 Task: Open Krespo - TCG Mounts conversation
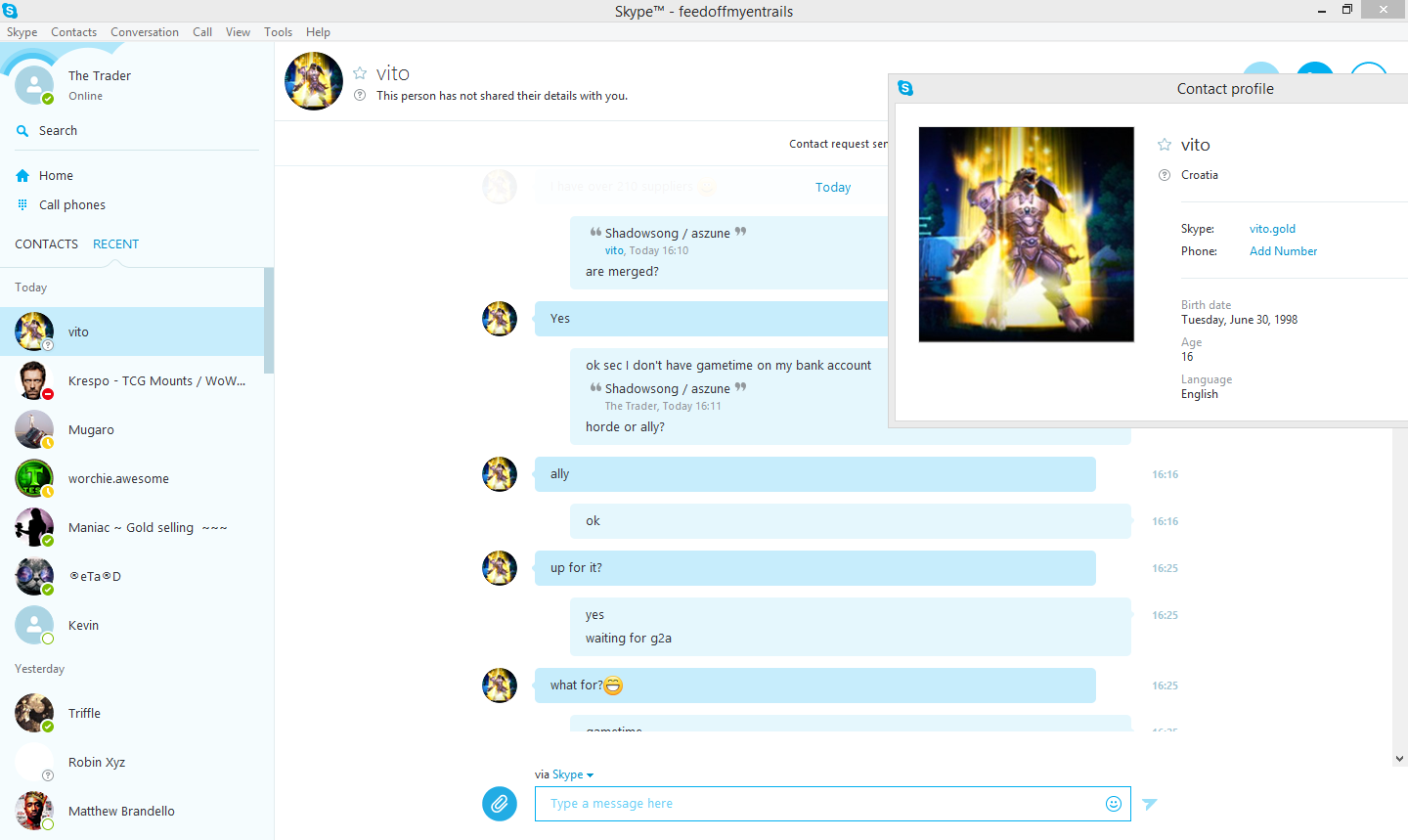pyautogui.click(x=132, y=381)
